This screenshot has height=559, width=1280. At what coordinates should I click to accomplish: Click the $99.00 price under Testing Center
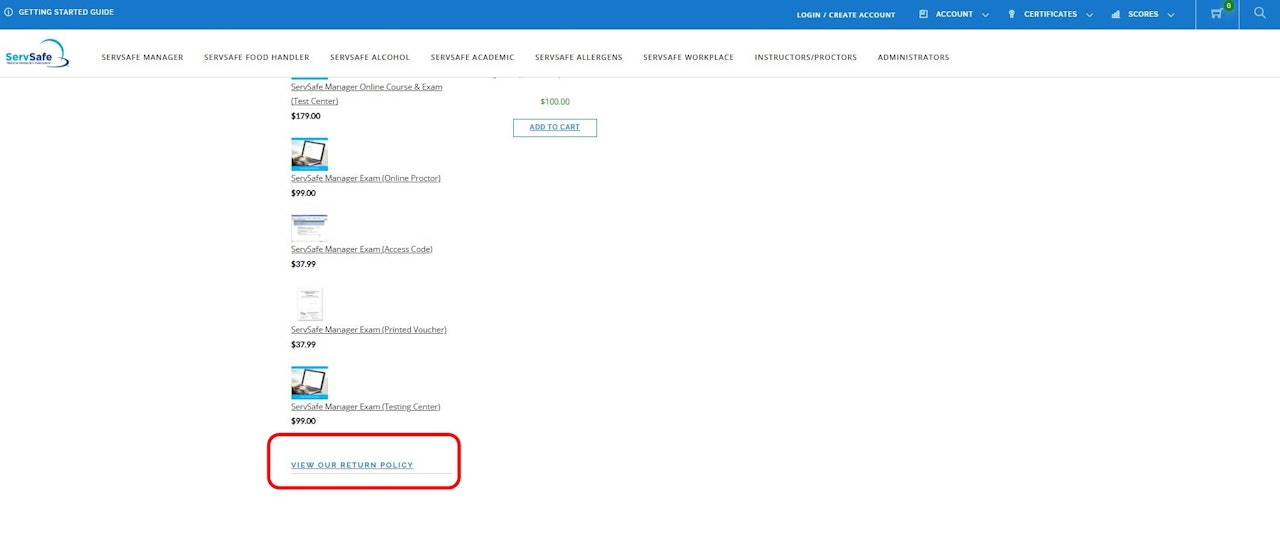pyautogui.click(x=303, y=421)
